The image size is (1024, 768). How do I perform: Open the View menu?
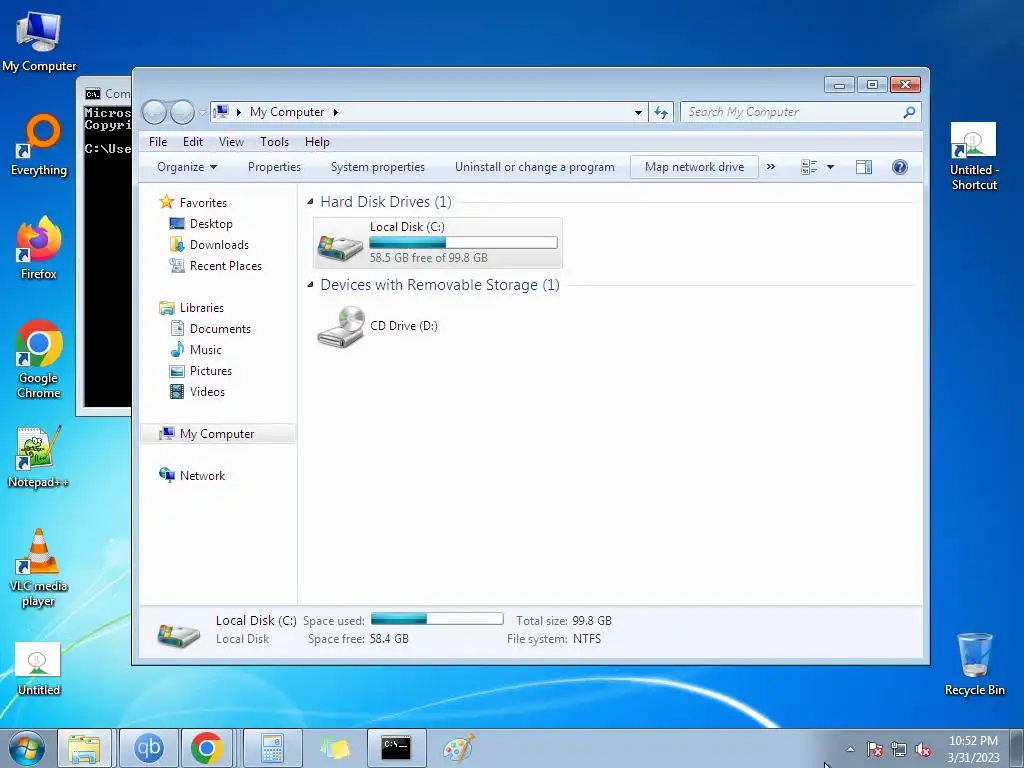point(231,142)
